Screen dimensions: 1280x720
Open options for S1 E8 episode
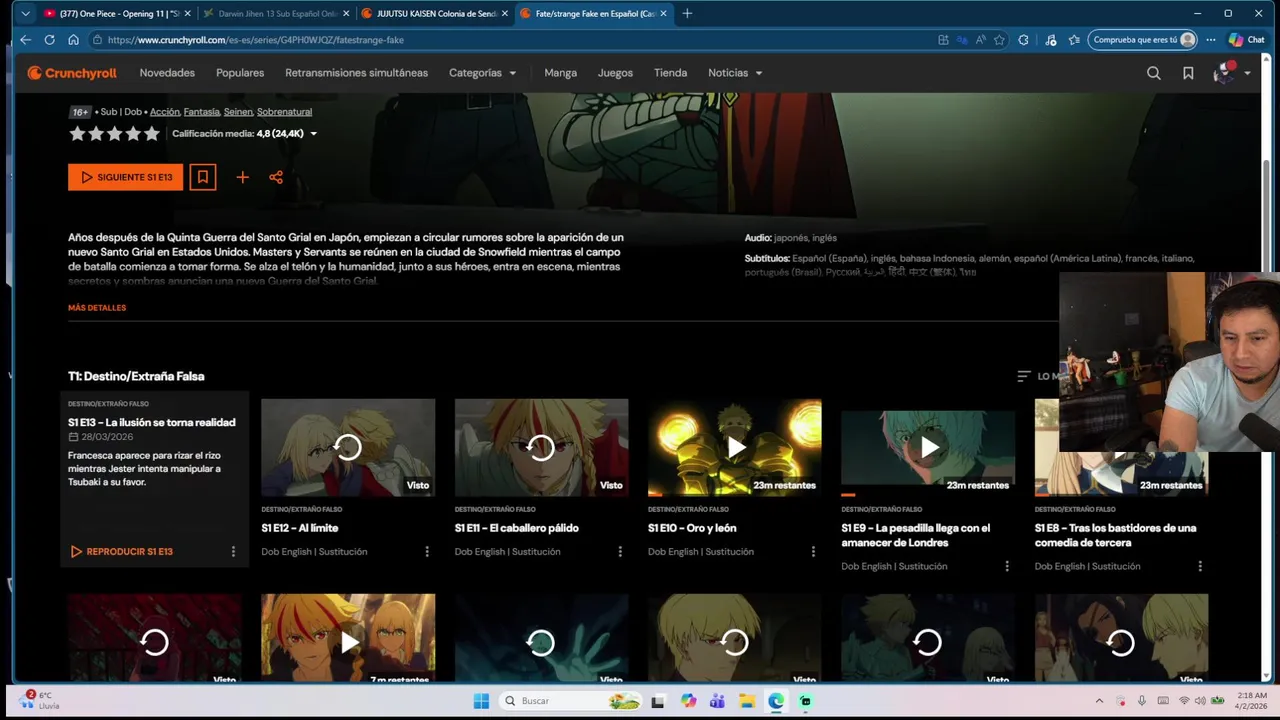point(1200,566)
